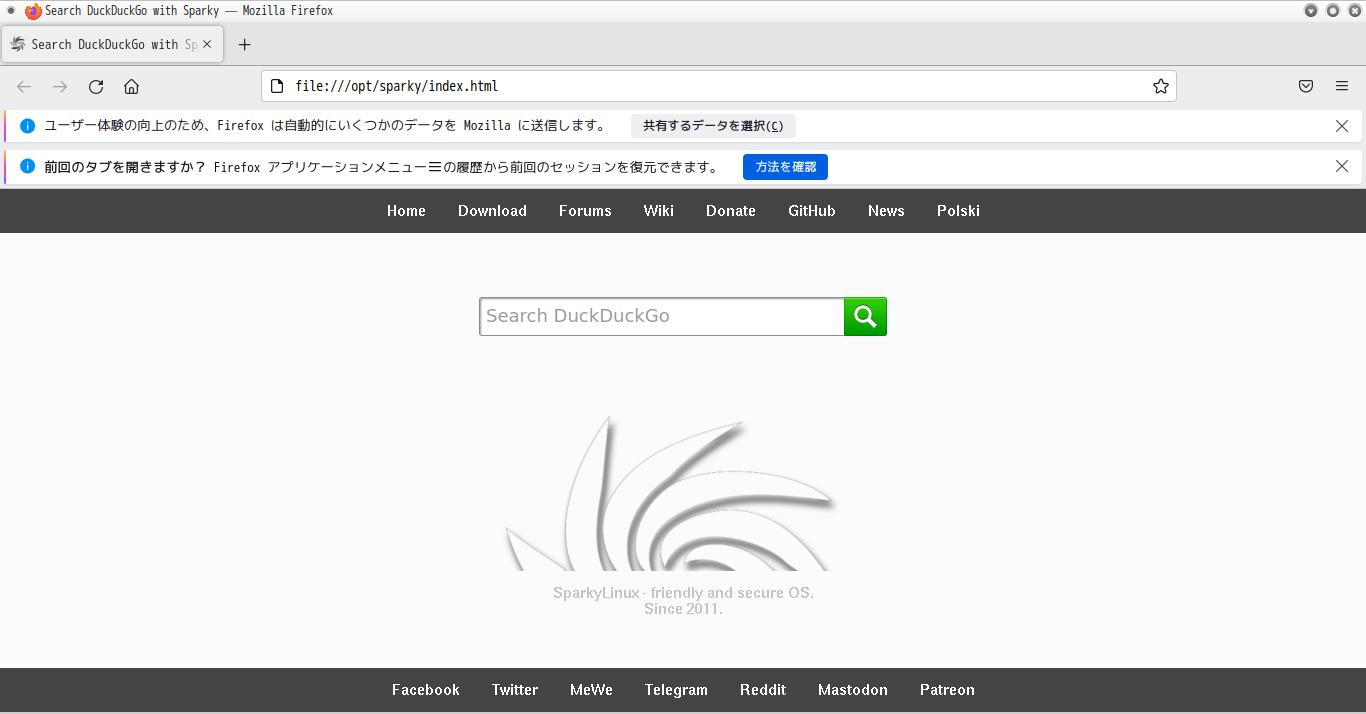Open a new tab with plus button
The width and height of the screenshot is (1366, 714).
click(244, 44)
